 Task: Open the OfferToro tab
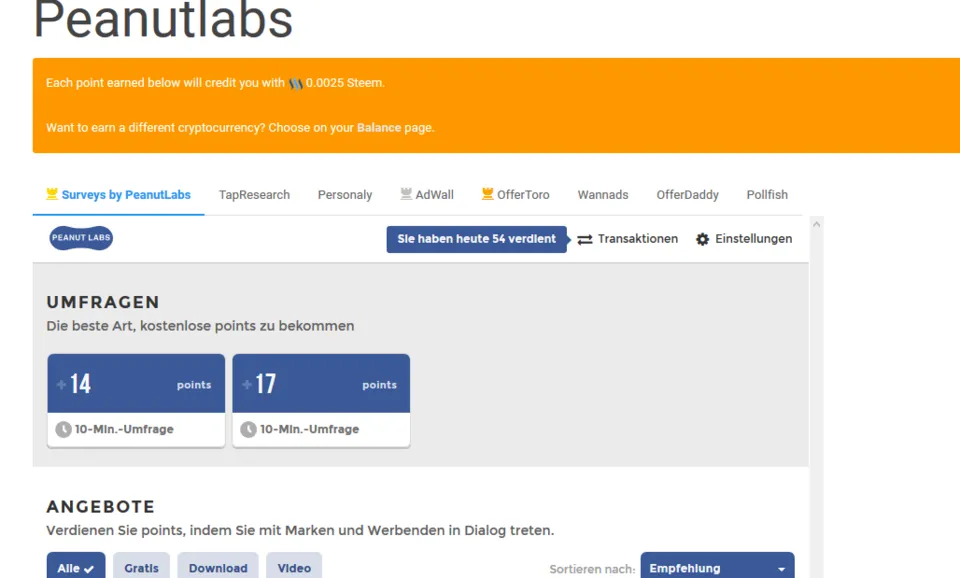tap(516, 195)
